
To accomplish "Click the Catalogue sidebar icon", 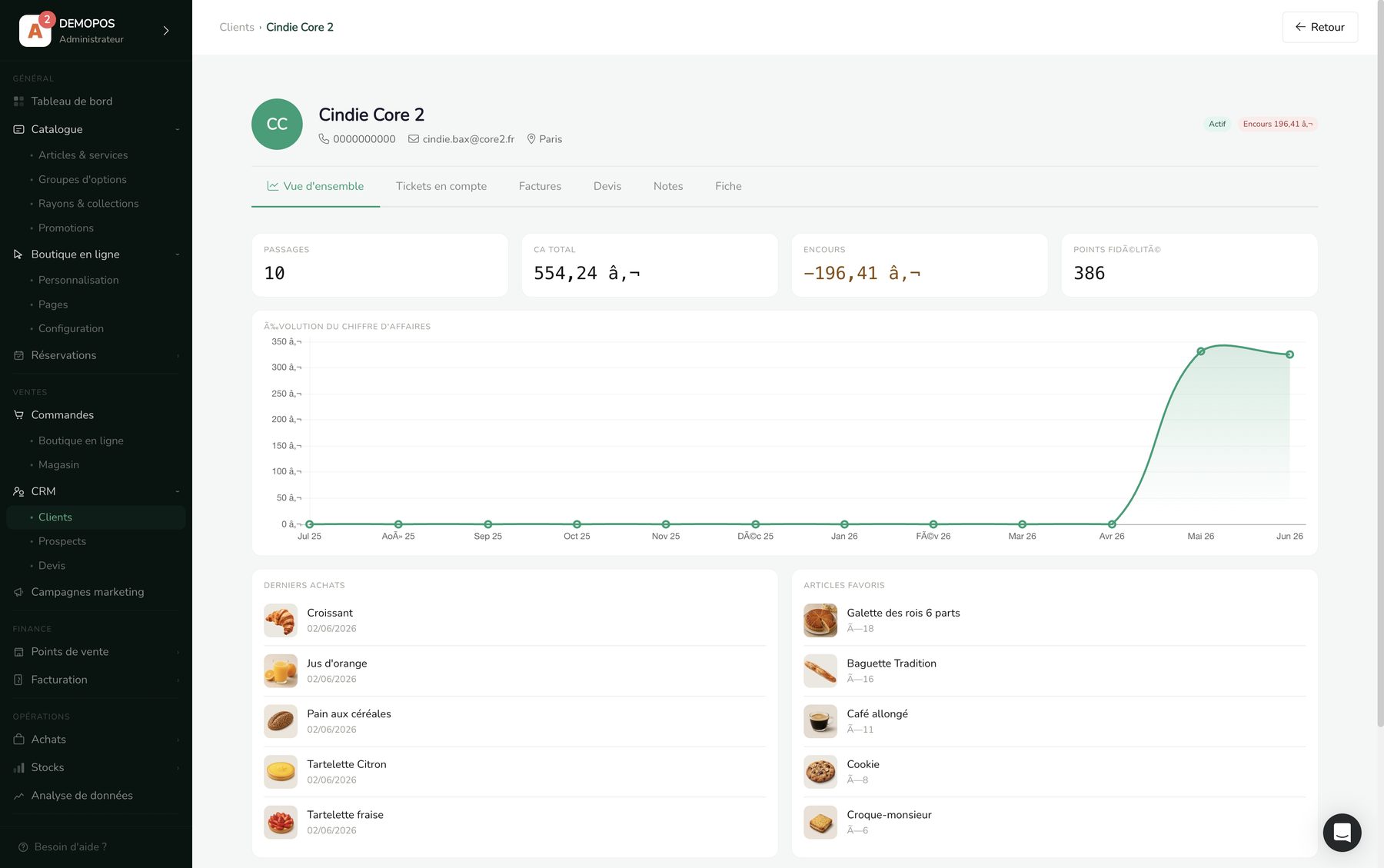I will click(18, 129).
